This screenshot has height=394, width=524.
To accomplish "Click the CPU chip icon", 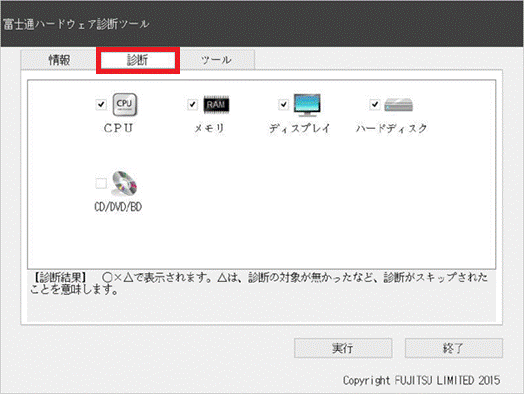I will point(125,105).
